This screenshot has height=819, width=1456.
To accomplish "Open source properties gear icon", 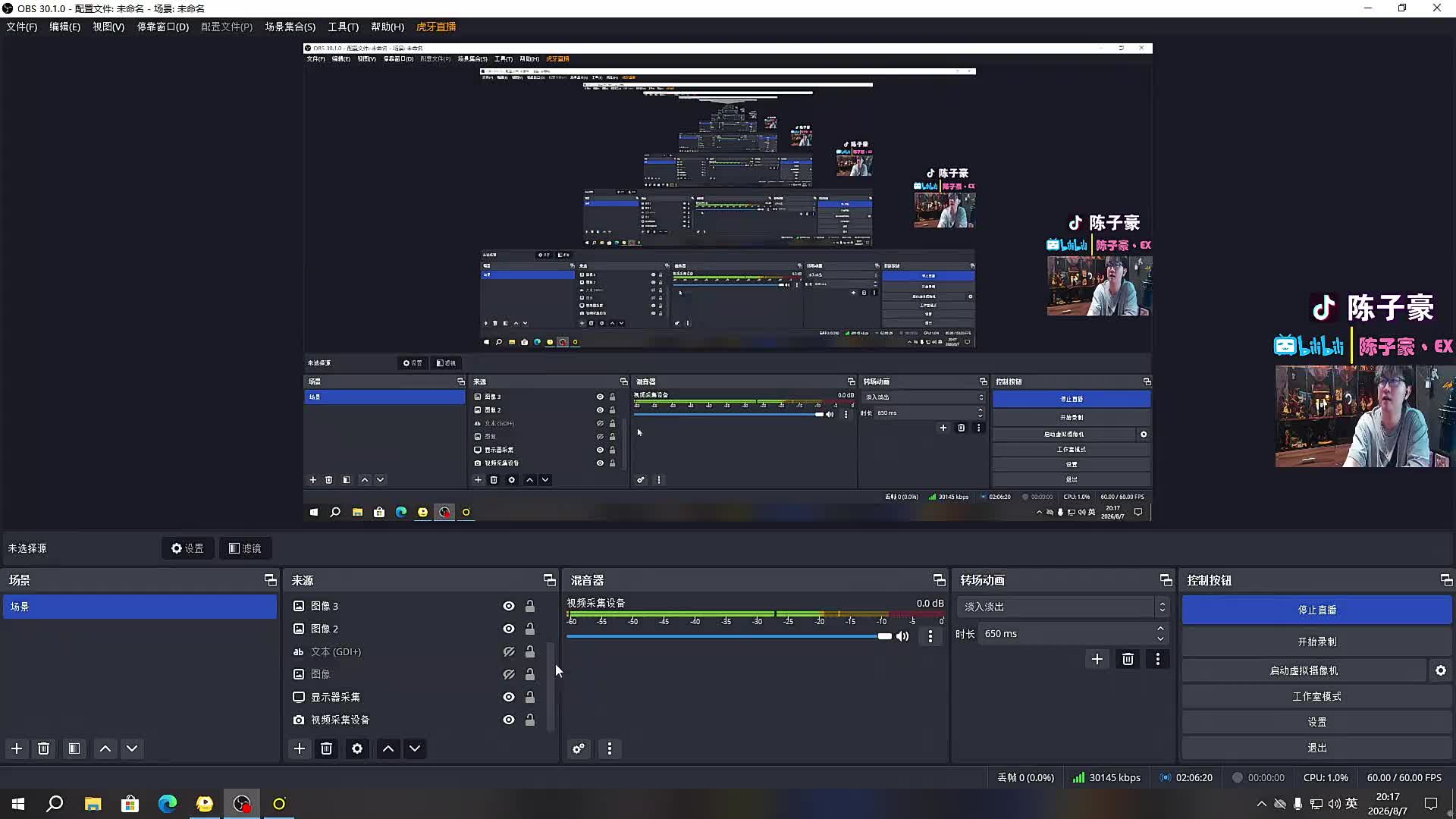I will (x=357, y=748).
